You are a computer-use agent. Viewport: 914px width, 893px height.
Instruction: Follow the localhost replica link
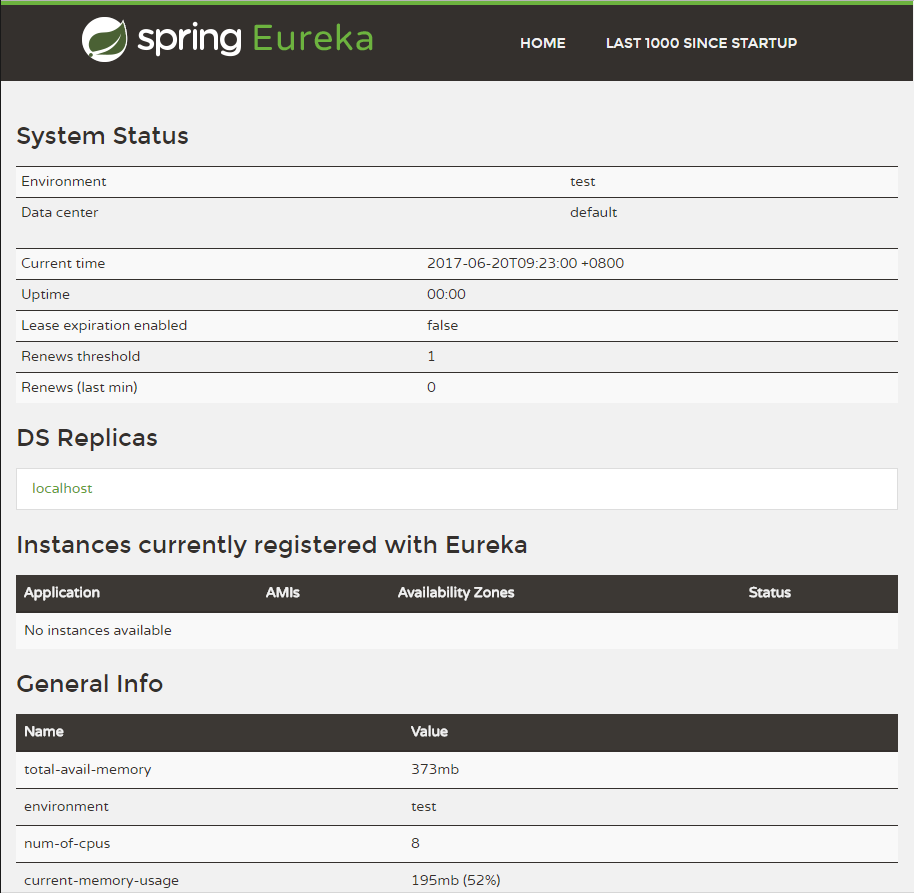point(62,488)
